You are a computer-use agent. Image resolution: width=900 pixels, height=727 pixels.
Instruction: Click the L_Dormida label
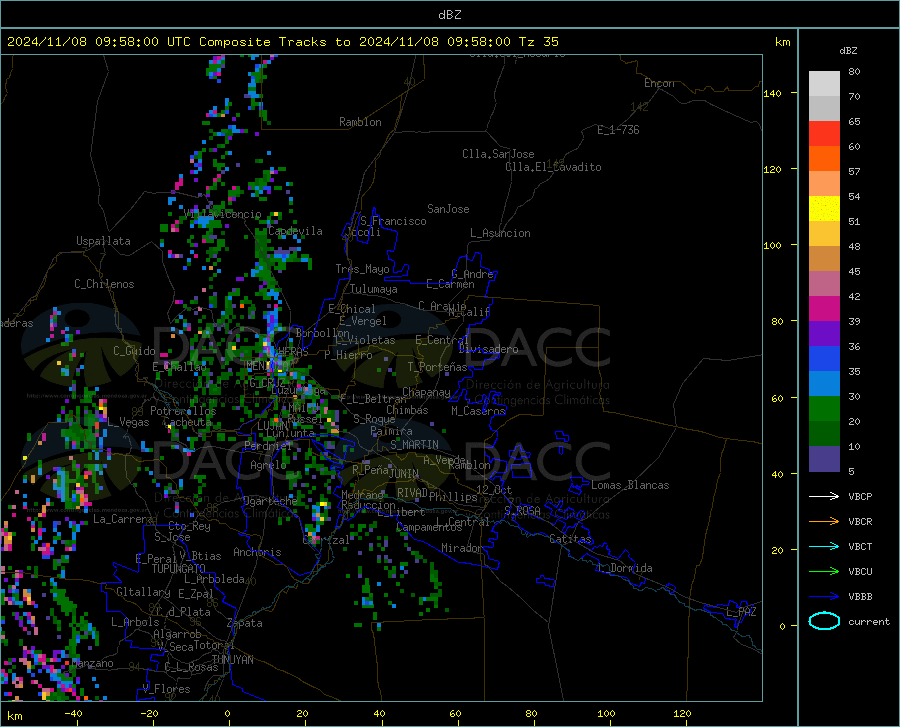tap(625, 568)
